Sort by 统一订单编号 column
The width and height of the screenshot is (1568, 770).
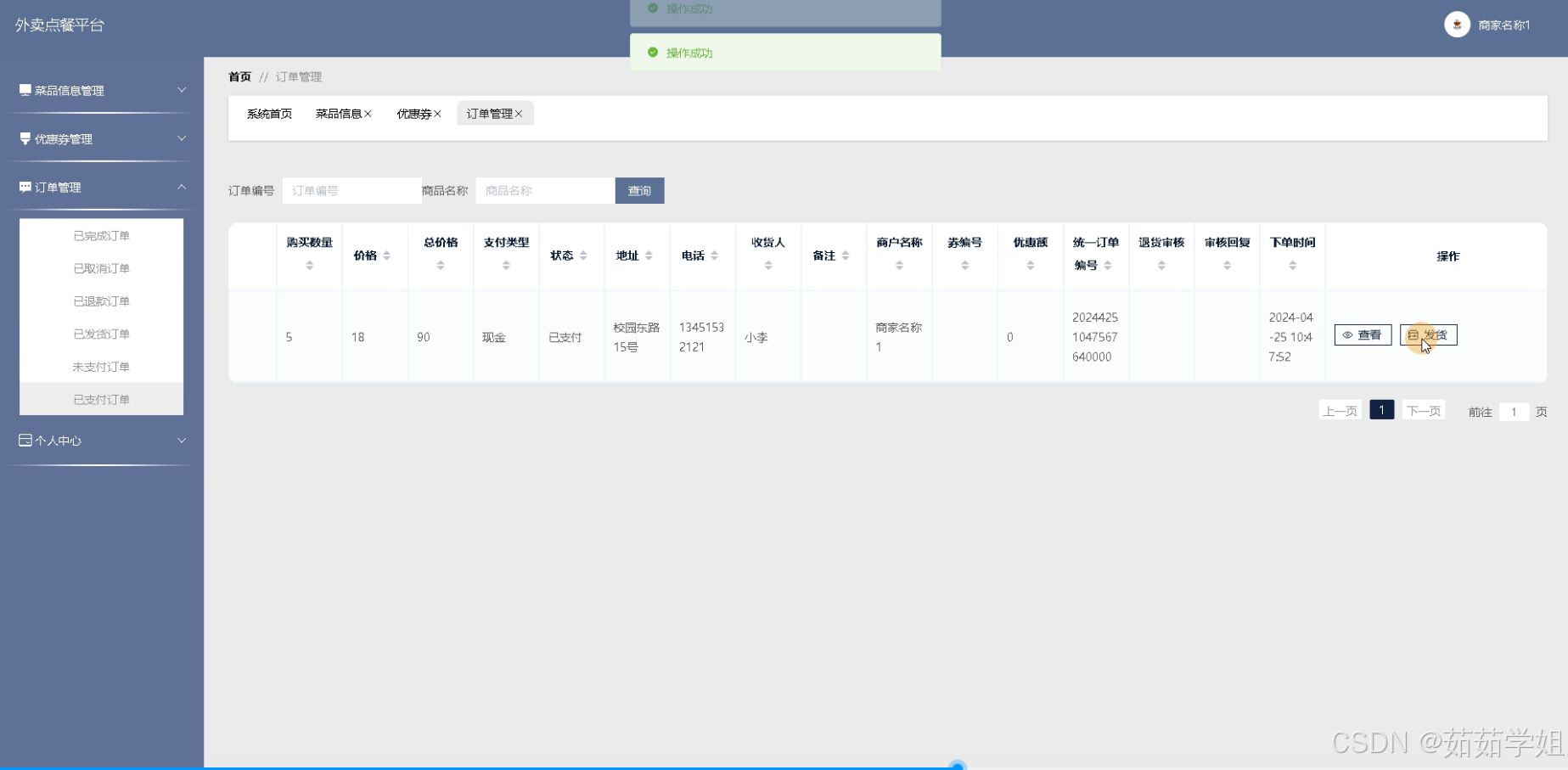tap(1108, 266)
